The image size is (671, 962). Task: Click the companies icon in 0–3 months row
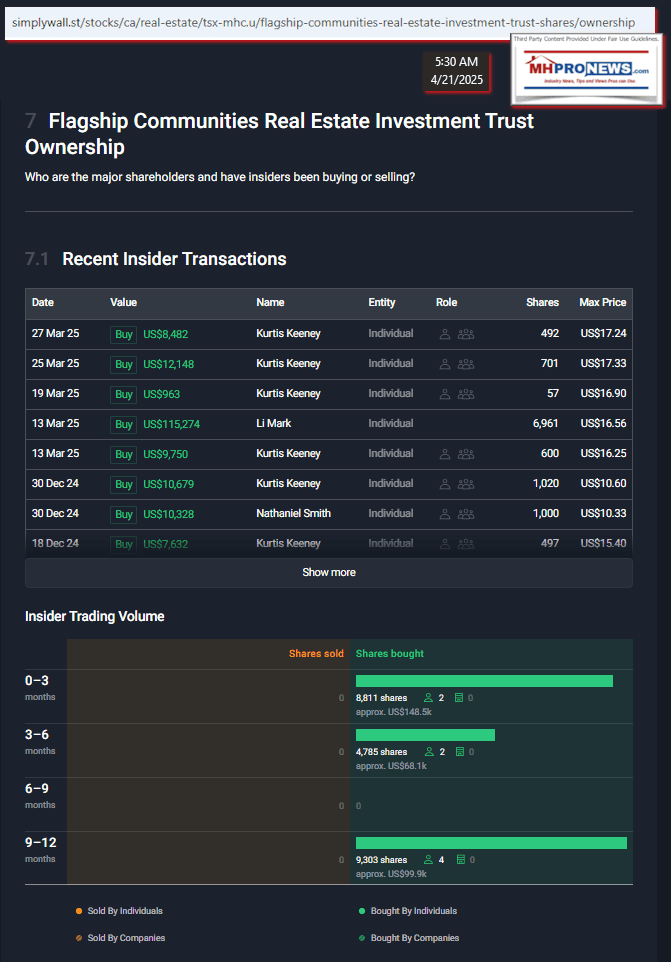click(458, 698)
